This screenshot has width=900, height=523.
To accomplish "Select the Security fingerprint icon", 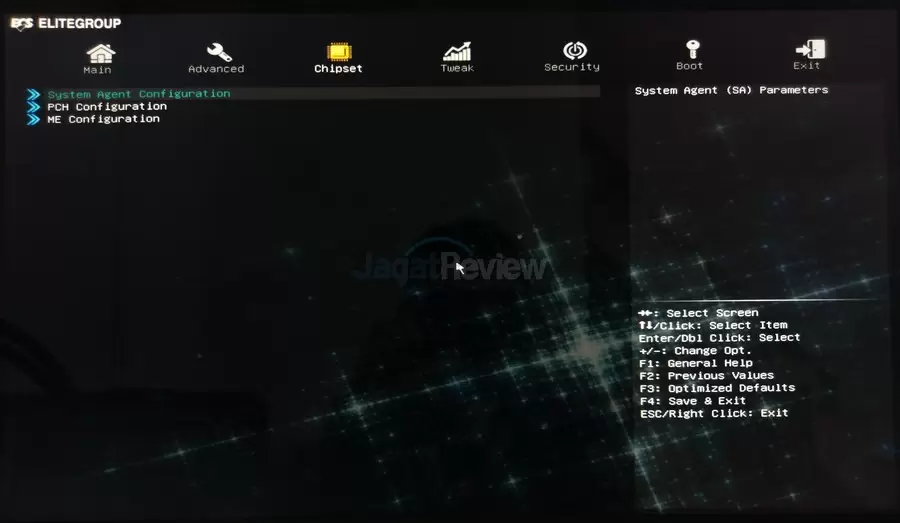I will [x=573, y=50].
